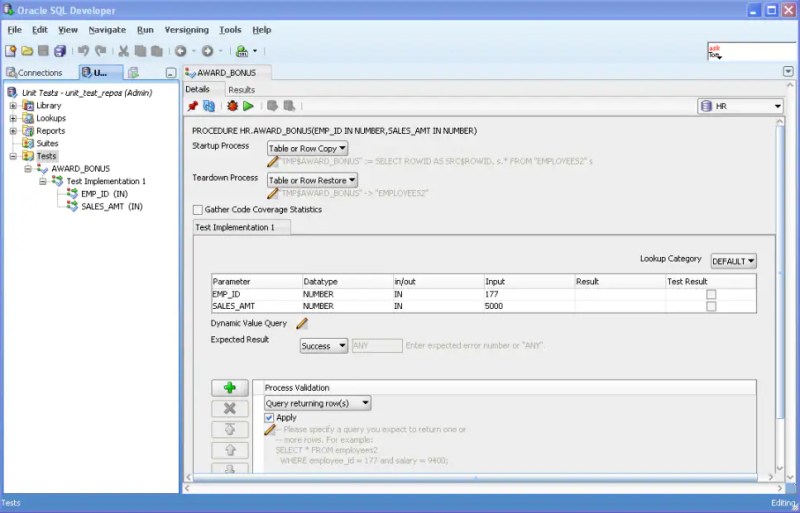Open the SQL Worksheet icon's dropdown arrow
This screenshot has height=513, width=800.
click(x=255, y=51)
